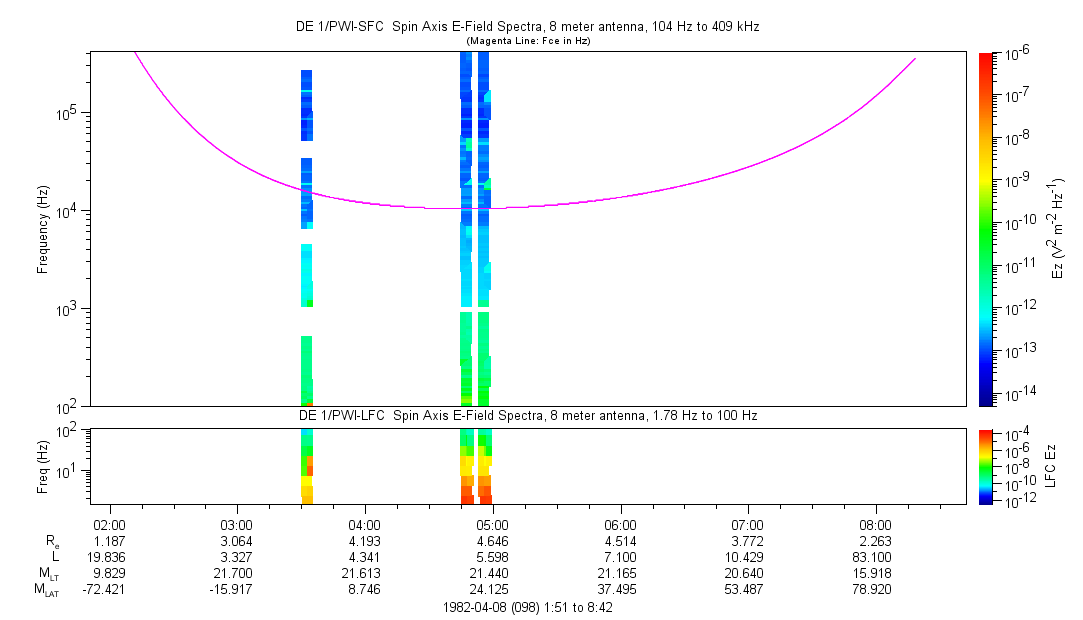The image size is (1083, 620).
Task: Click the '07:00' time tick label
Action: (x=747, y=525)
